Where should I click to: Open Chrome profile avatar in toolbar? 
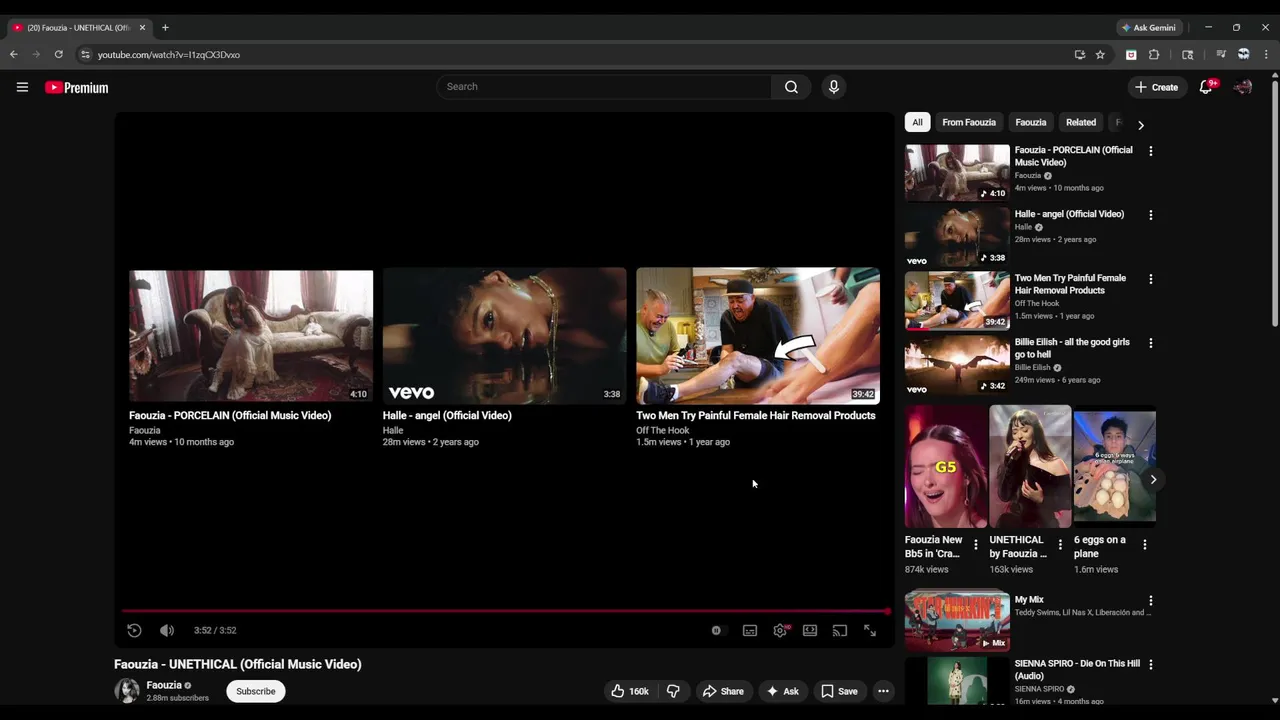[1244, 55]
